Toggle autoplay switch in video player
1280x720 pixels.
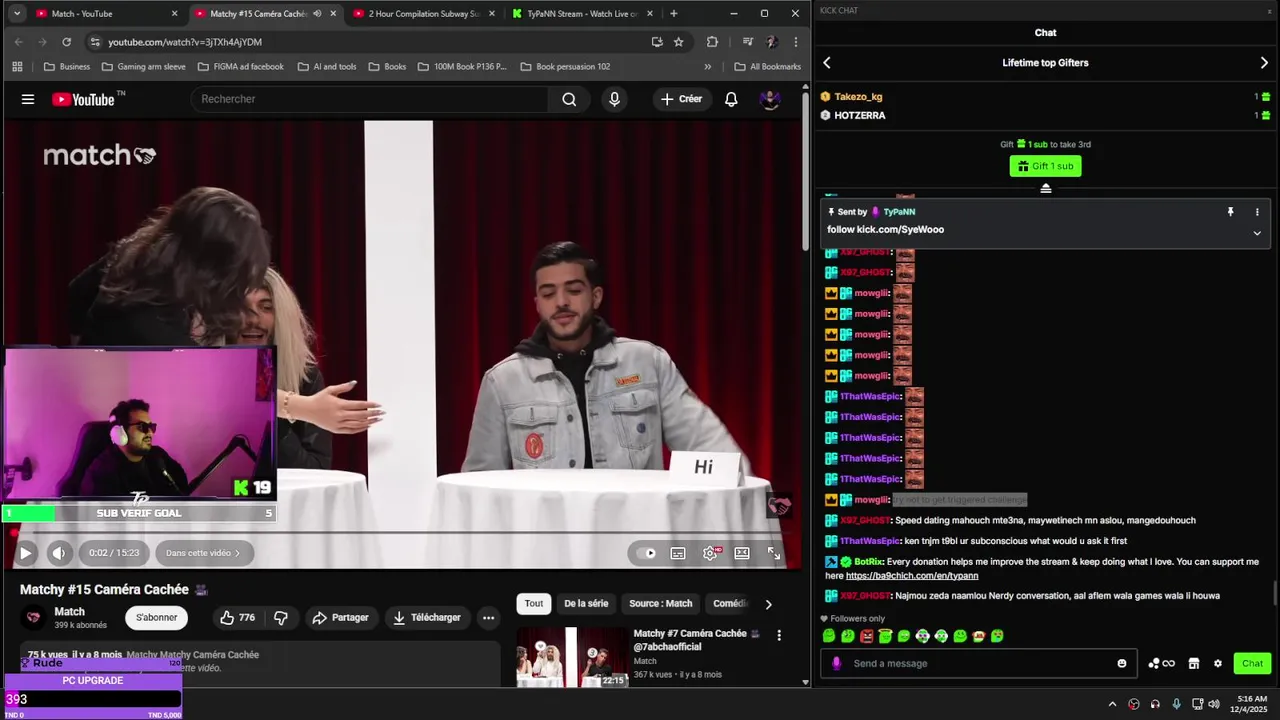tap(646, 553)
